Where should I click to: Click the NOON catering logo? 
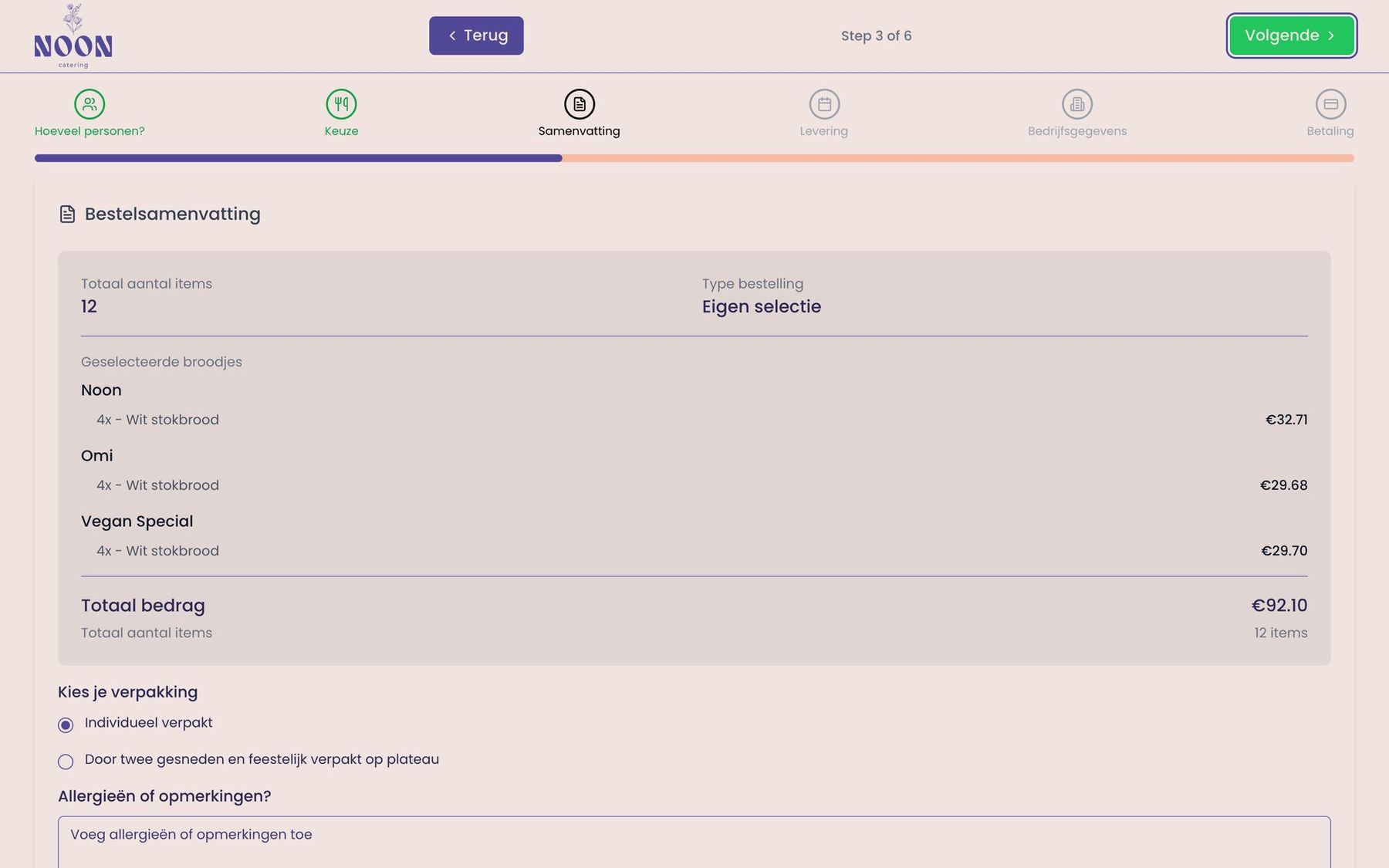click(73, 36)
